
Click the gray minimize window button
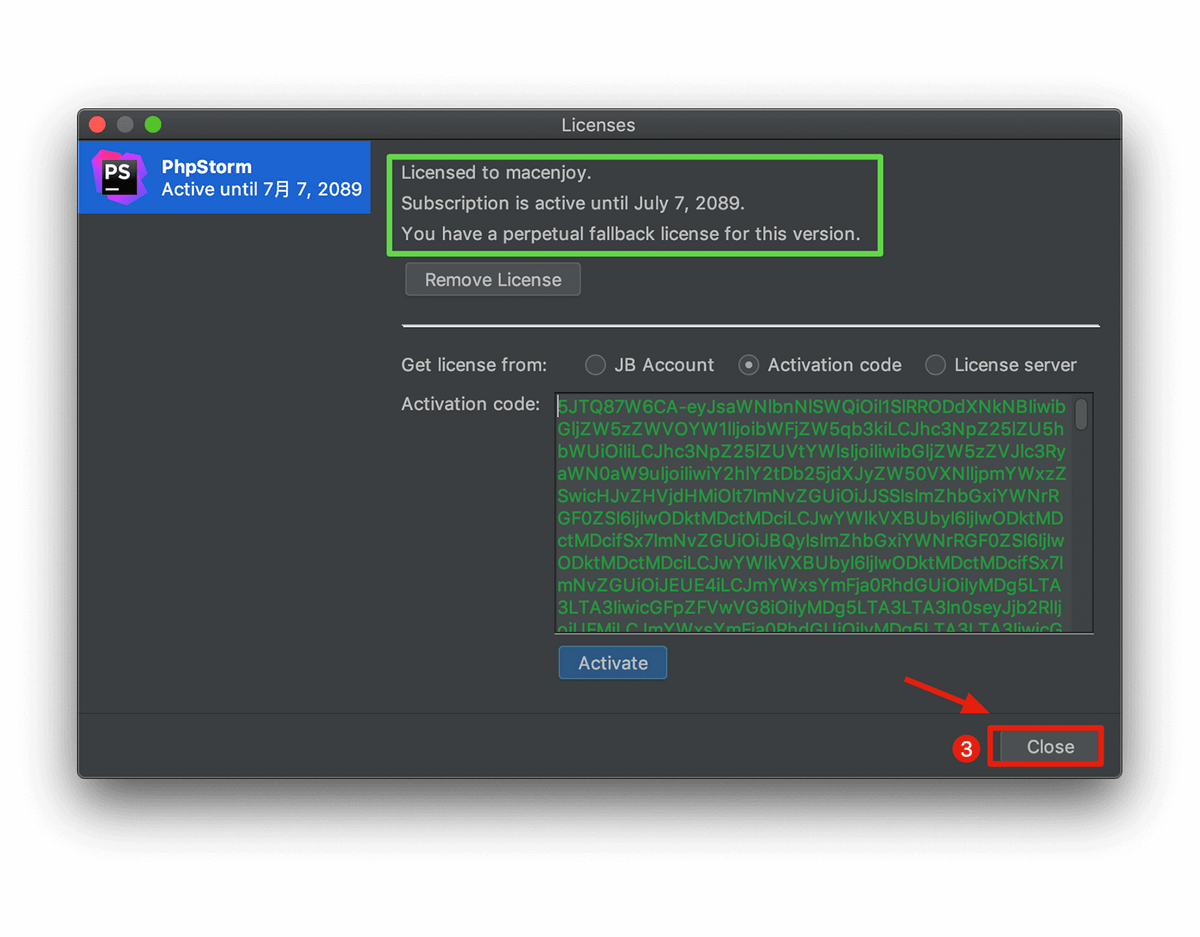click(125, 125)
